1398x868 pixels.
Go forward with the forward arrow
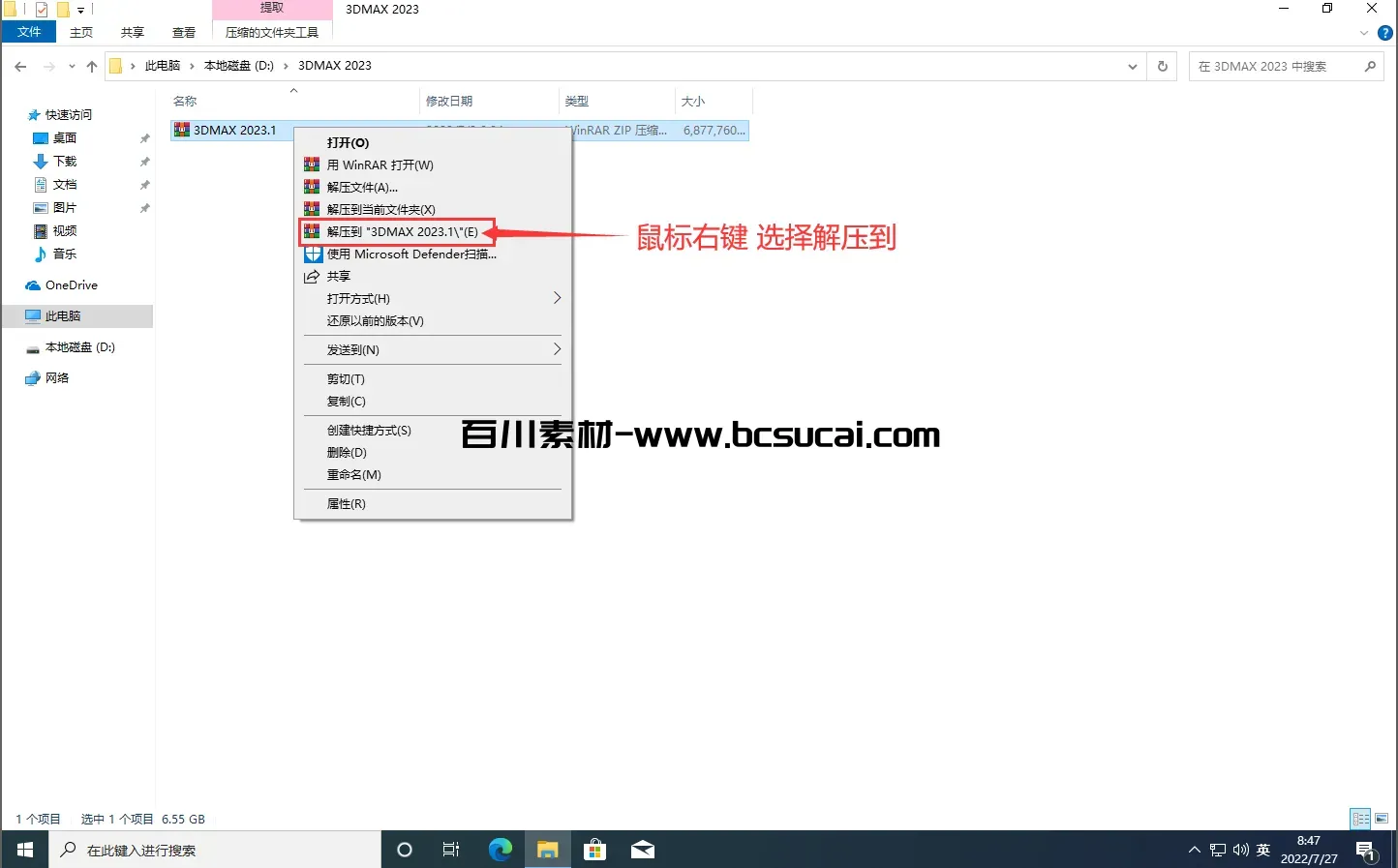[49, 66]
